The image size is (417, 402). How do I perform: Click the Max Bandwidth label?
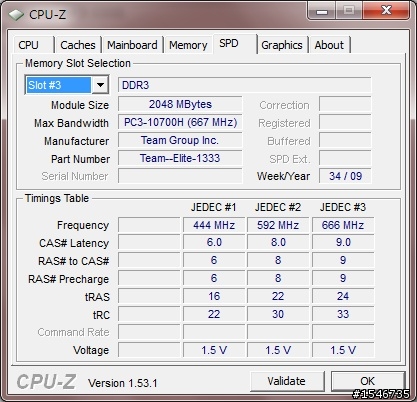(71, 123)
